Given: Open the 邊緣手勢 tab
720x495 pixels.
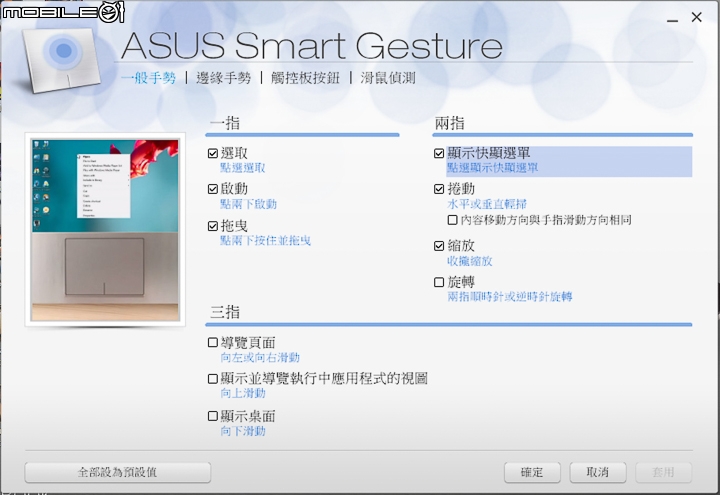Looking at the screenshot, I should 224,78.
